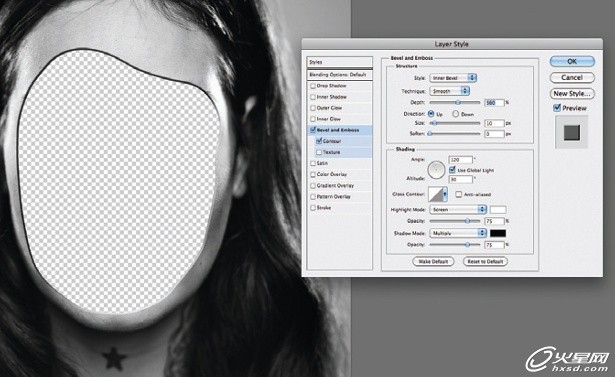Click the circular angle light dial
The width and height of the screenshot is (615, 377).
point(436,170)
